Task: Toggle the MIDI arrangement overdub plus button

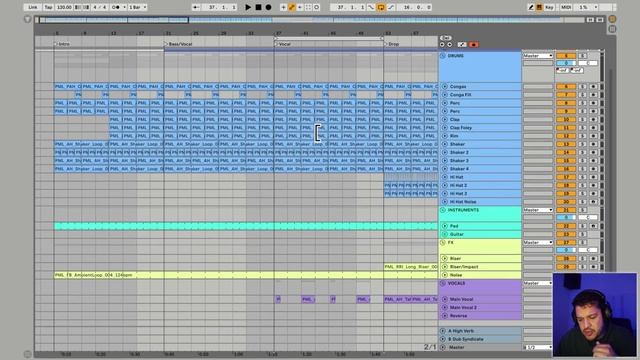Action: 283,7
